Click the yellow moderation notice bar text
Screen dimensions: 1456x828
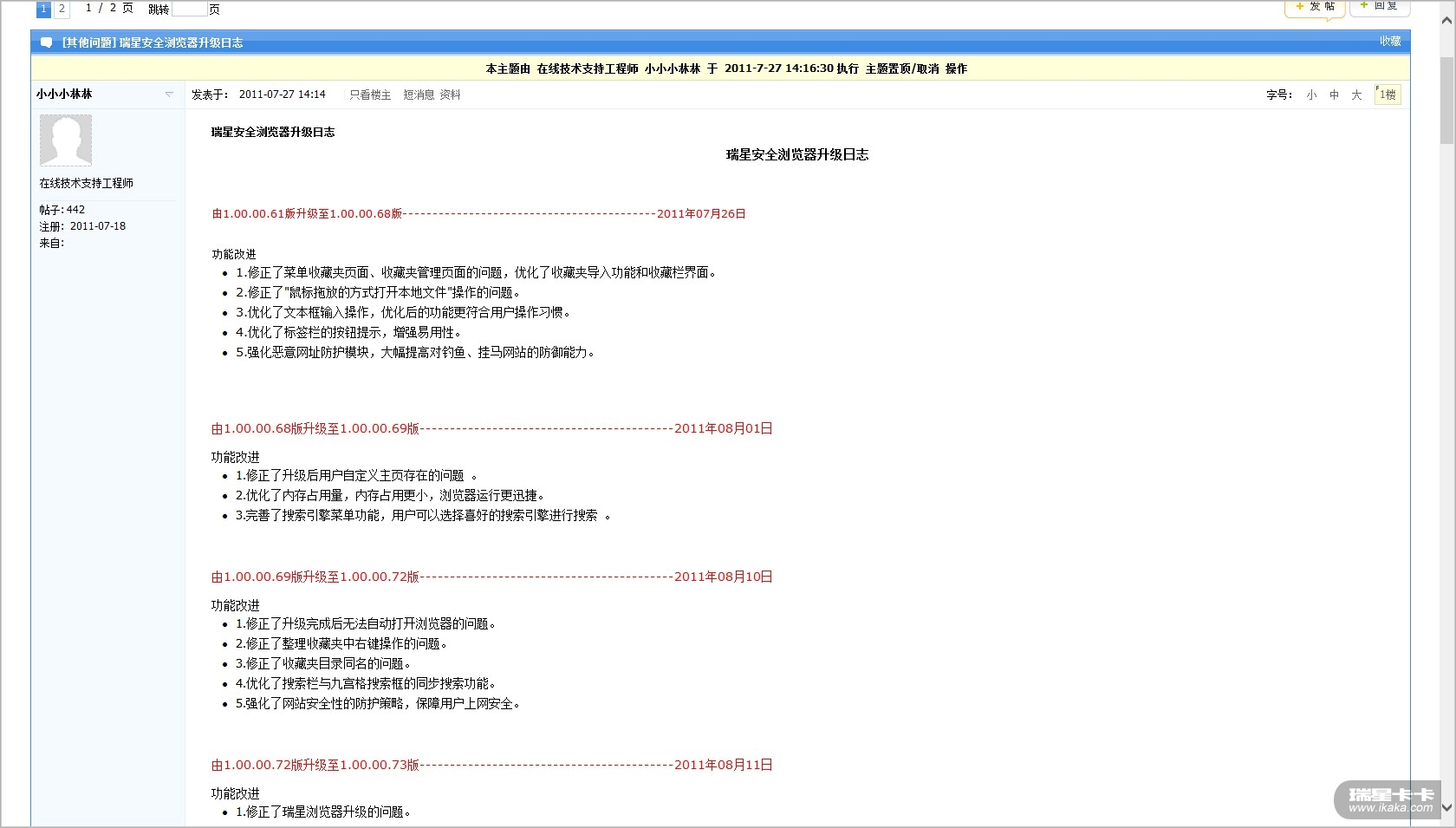pos(726,68)
